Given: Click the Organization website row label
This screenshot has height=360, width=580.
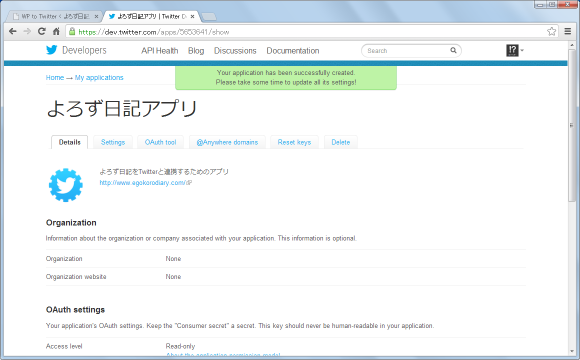Looking at the screenshot, I should coord(76,277).
